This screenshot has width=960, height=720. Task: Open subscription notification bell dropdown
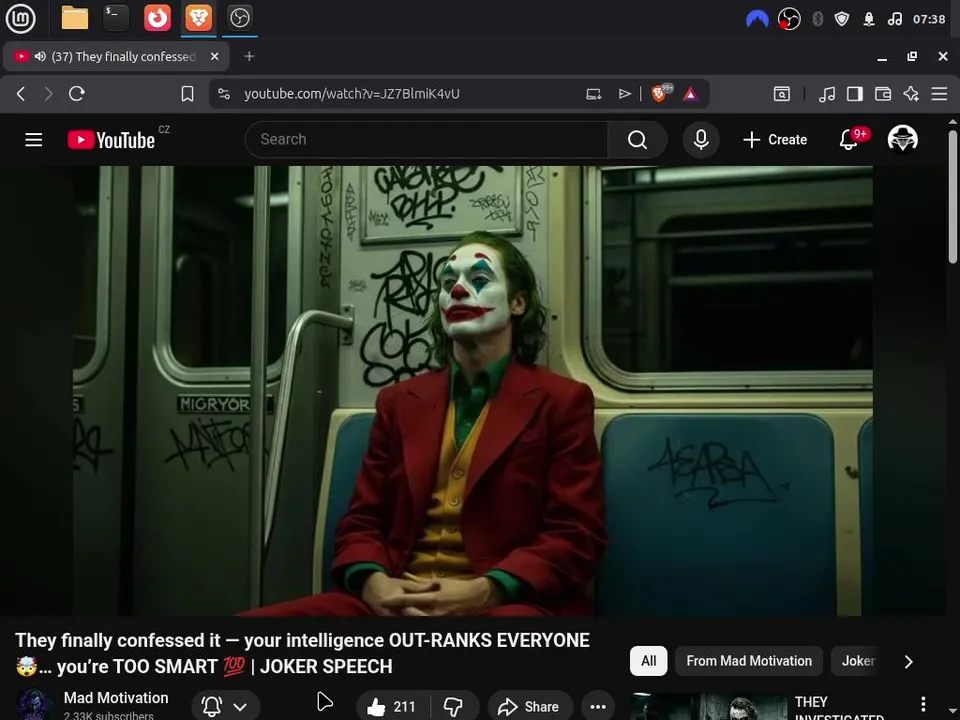coord(225,707)
